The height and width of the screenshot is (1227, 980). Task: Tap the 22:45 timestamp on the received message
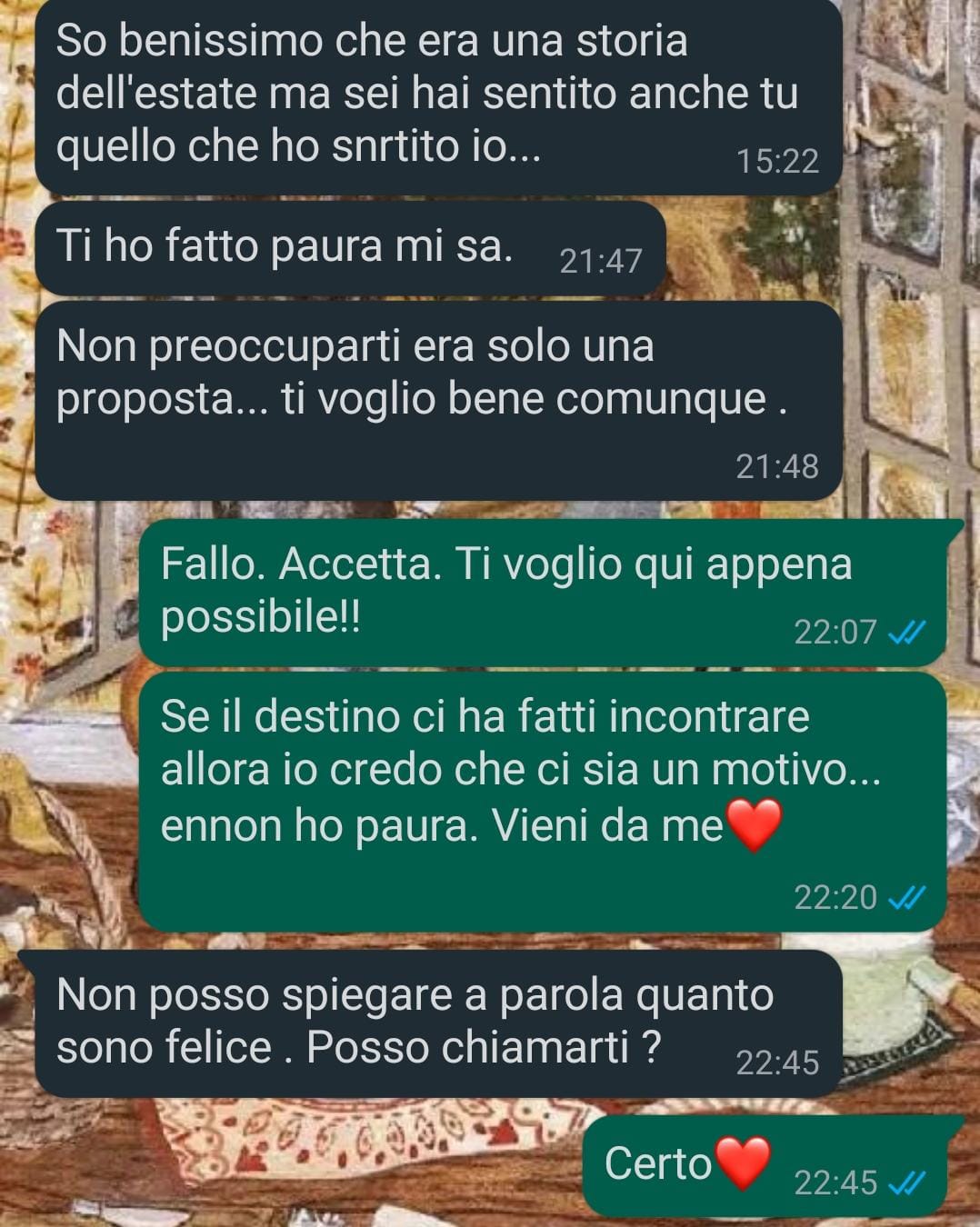(x=777, y=1062)
